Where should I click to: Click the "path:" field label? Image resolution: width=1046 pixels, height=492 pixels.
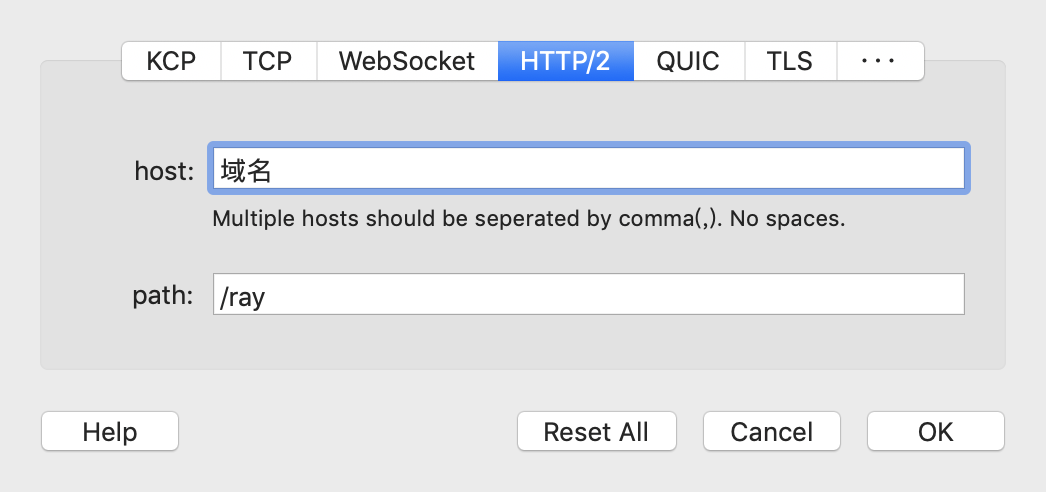tap(163, 295)
